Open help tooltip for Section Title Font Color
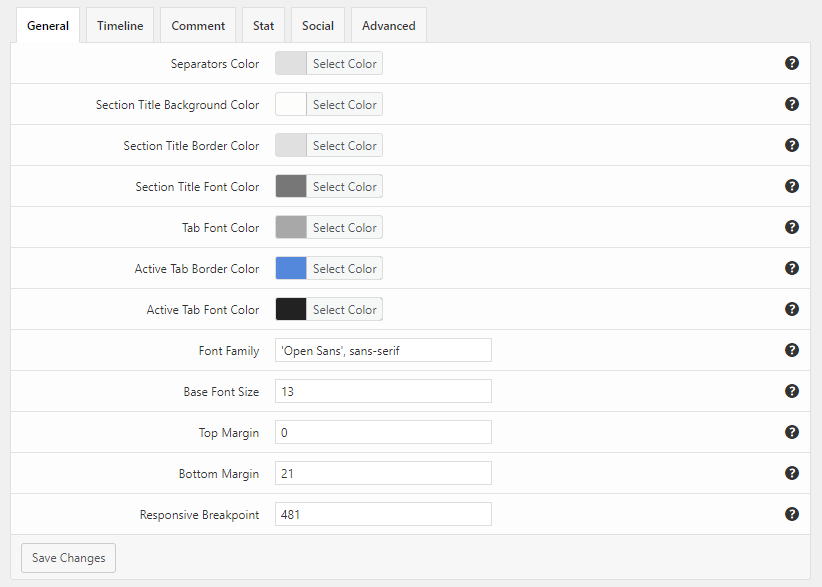 coord(792,186)
